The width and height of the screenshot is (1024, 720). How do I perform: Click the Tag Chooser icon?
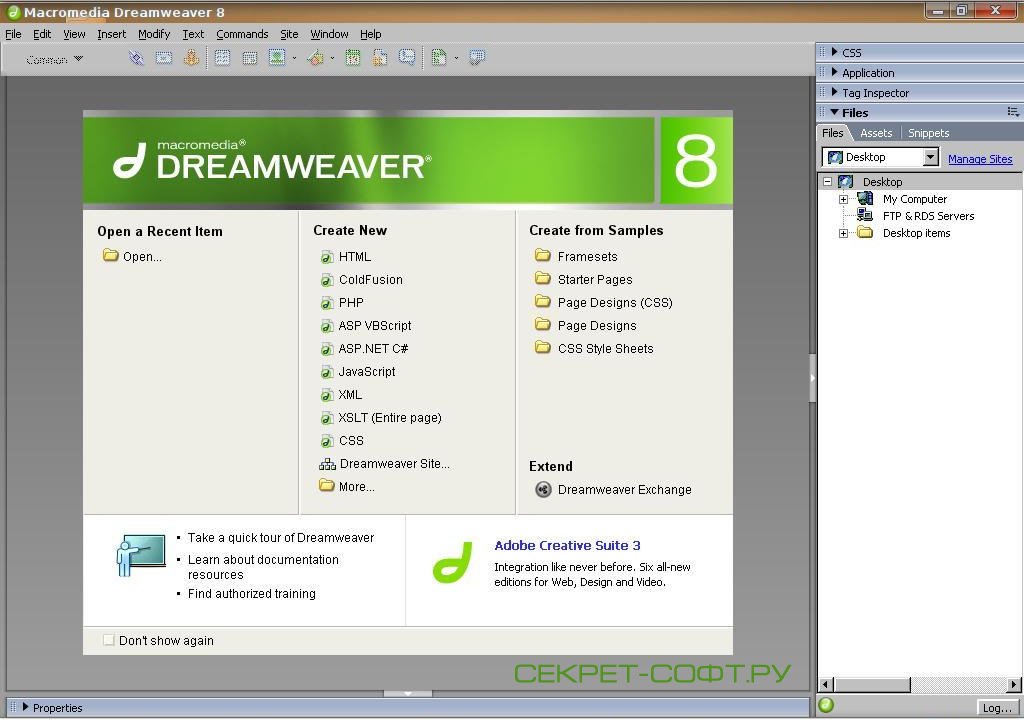click(x=477, y=58)
